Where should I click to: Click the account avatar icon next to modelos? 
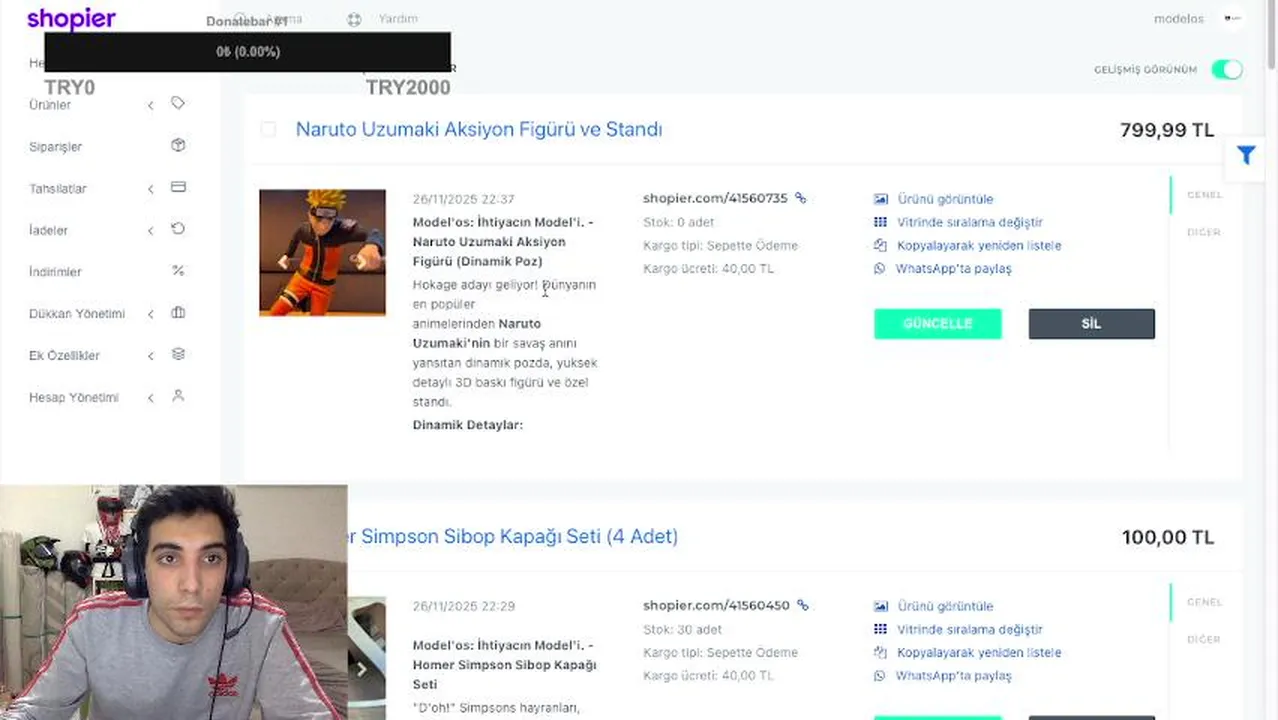pyautogui.click(x=1232, y=18)
